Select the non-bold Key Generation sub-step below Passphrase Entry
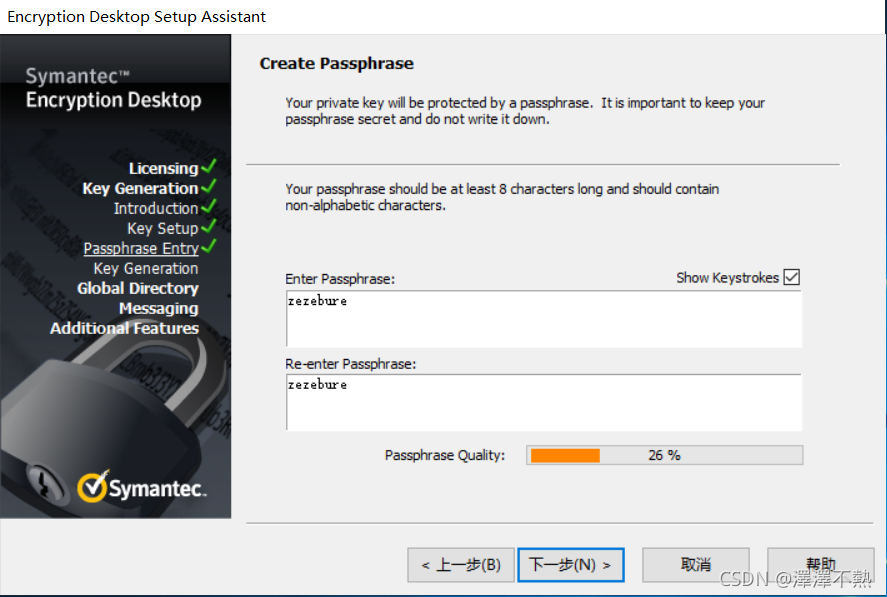 click(x=146, y=268)
